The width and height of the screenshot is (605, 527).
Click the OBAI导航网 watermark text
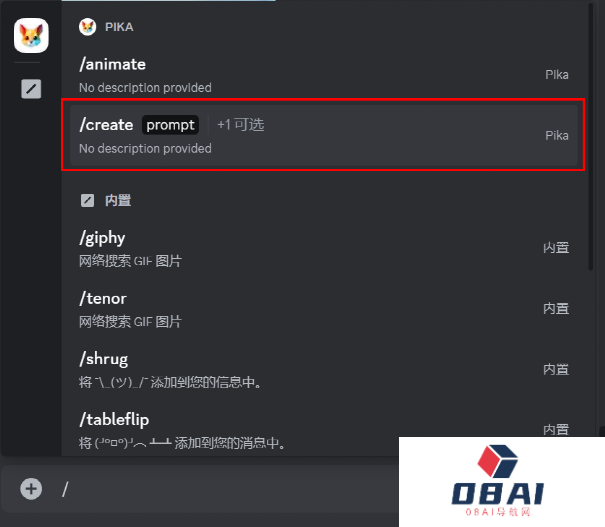[x=498, y=512]
